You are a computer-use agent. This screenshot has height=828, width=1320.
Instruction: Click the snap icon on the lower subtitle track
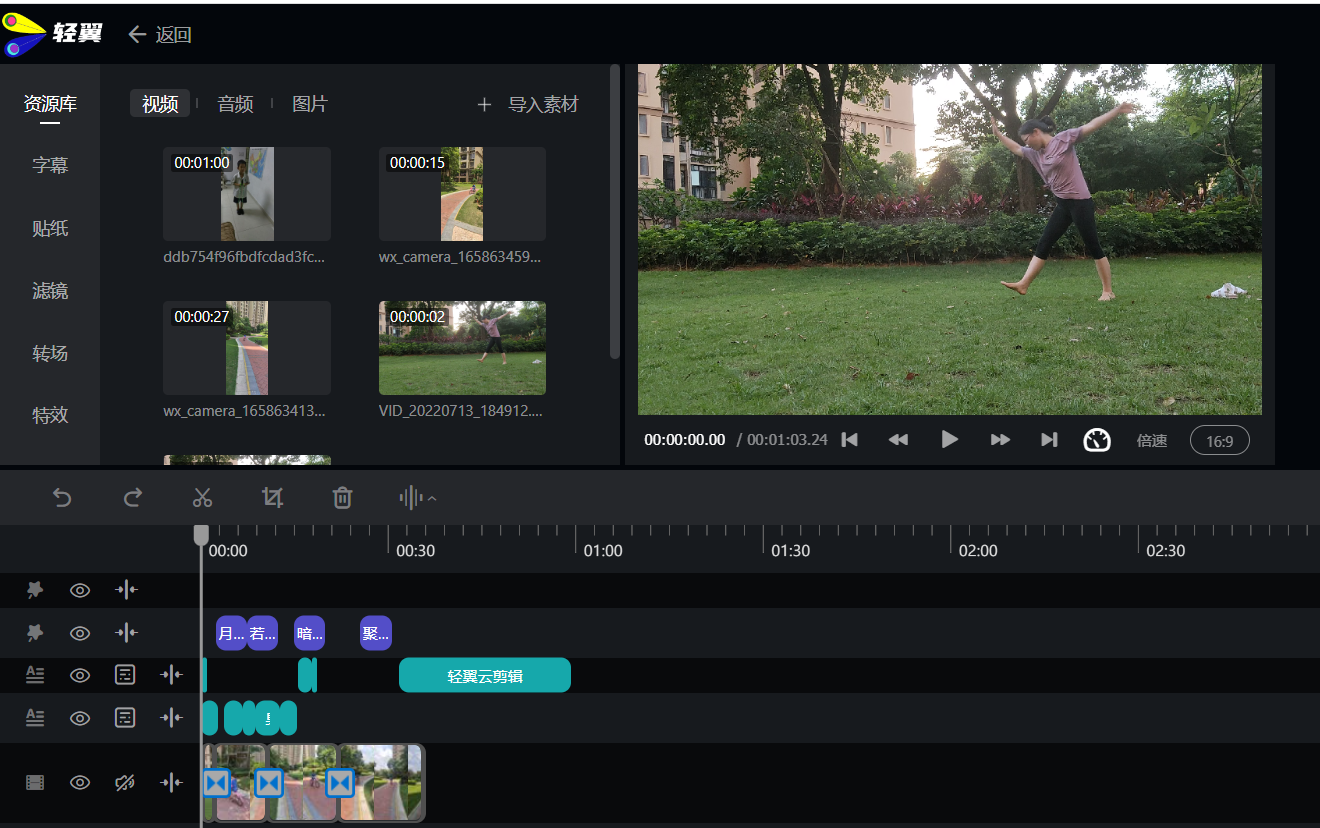(172, 717)
